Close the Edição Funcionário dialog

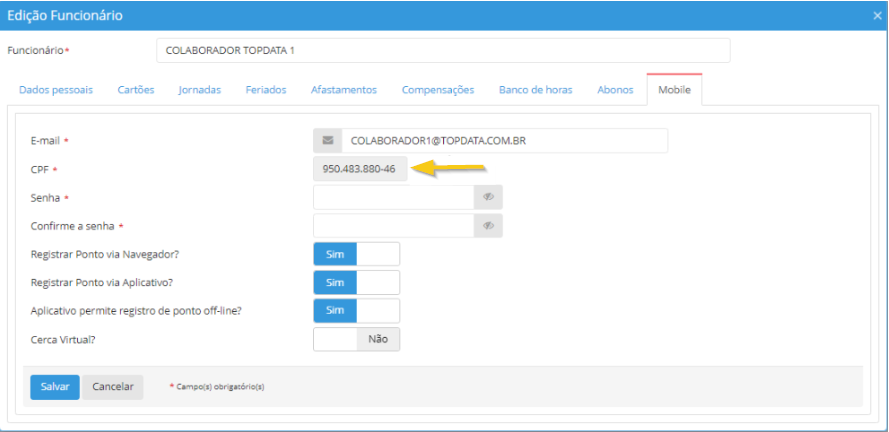pyautogui.click(x=877, y=15)
